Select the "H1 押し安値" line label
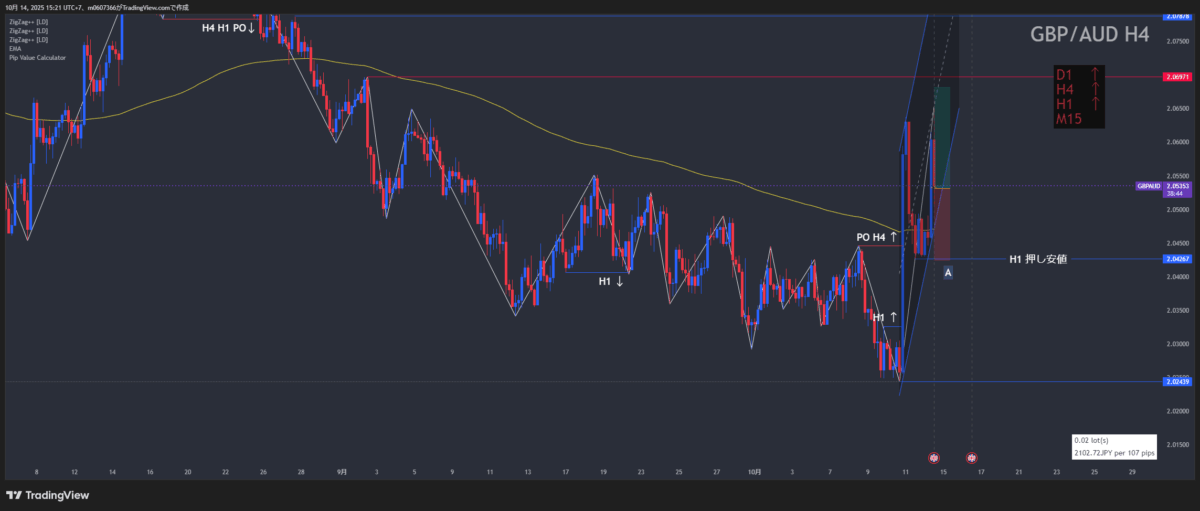Image resolution: width=1200 pixels, height=511 pixels. point(1037,259)
